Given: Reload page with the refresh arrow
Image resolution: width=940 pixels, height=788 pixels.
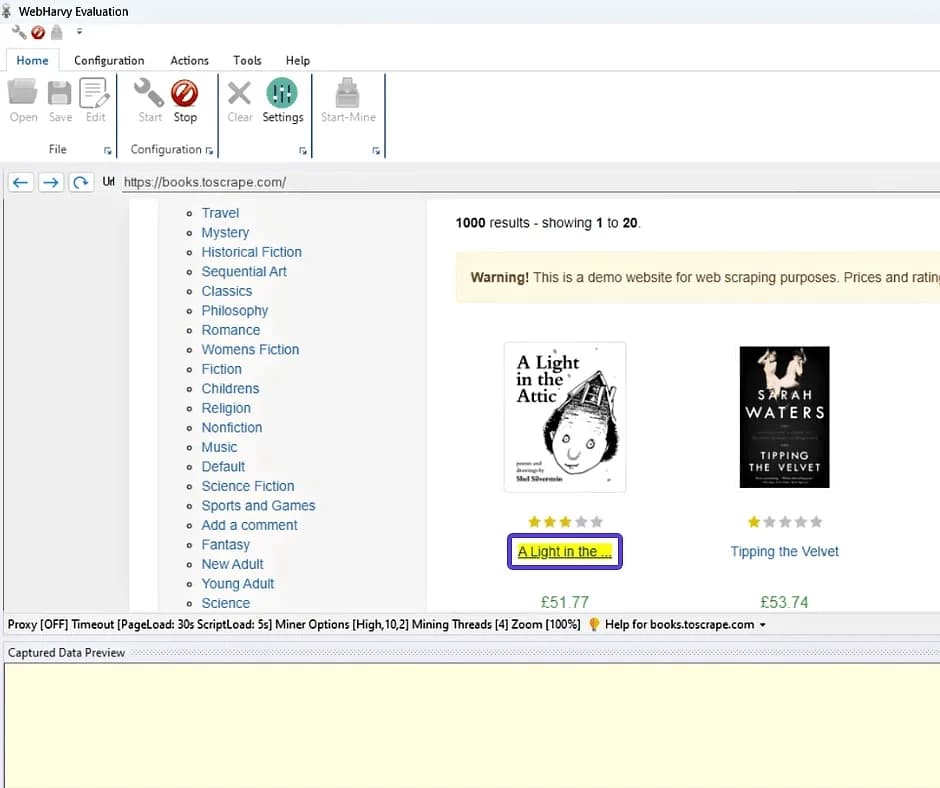Looking at the screenshot, I should [x=81, y=182].
